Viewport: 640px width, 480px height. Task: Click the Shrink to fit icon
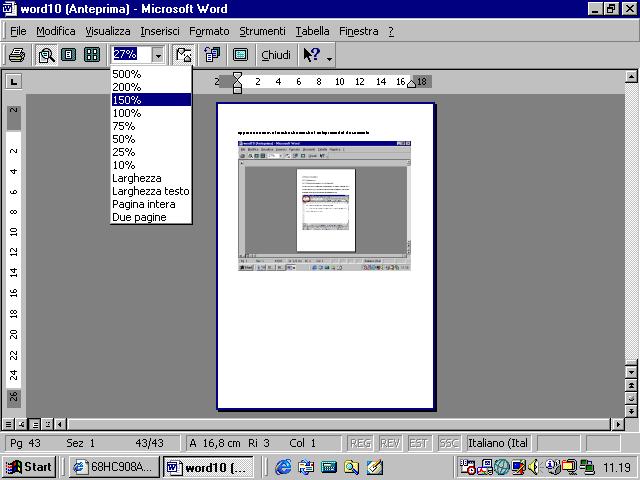(x=212, y=55)
